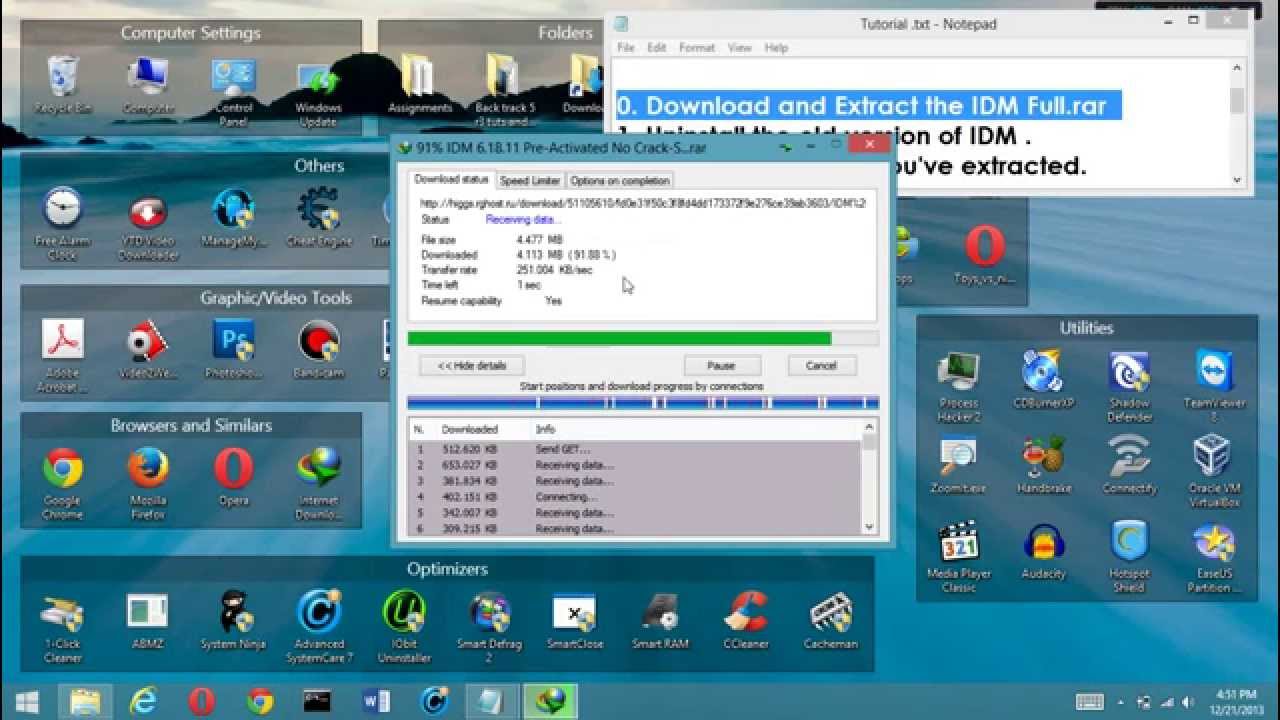Launch the Internet Download Manager desktop shortcut
This screenshot has height=720, width=1280.
point(318,484)
